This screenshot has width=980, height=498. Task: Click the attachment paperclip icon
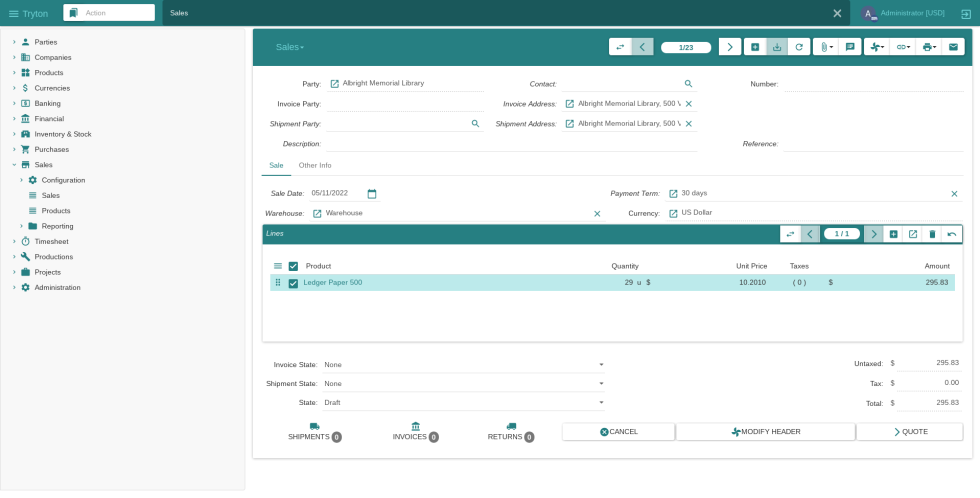pos(824,47)
